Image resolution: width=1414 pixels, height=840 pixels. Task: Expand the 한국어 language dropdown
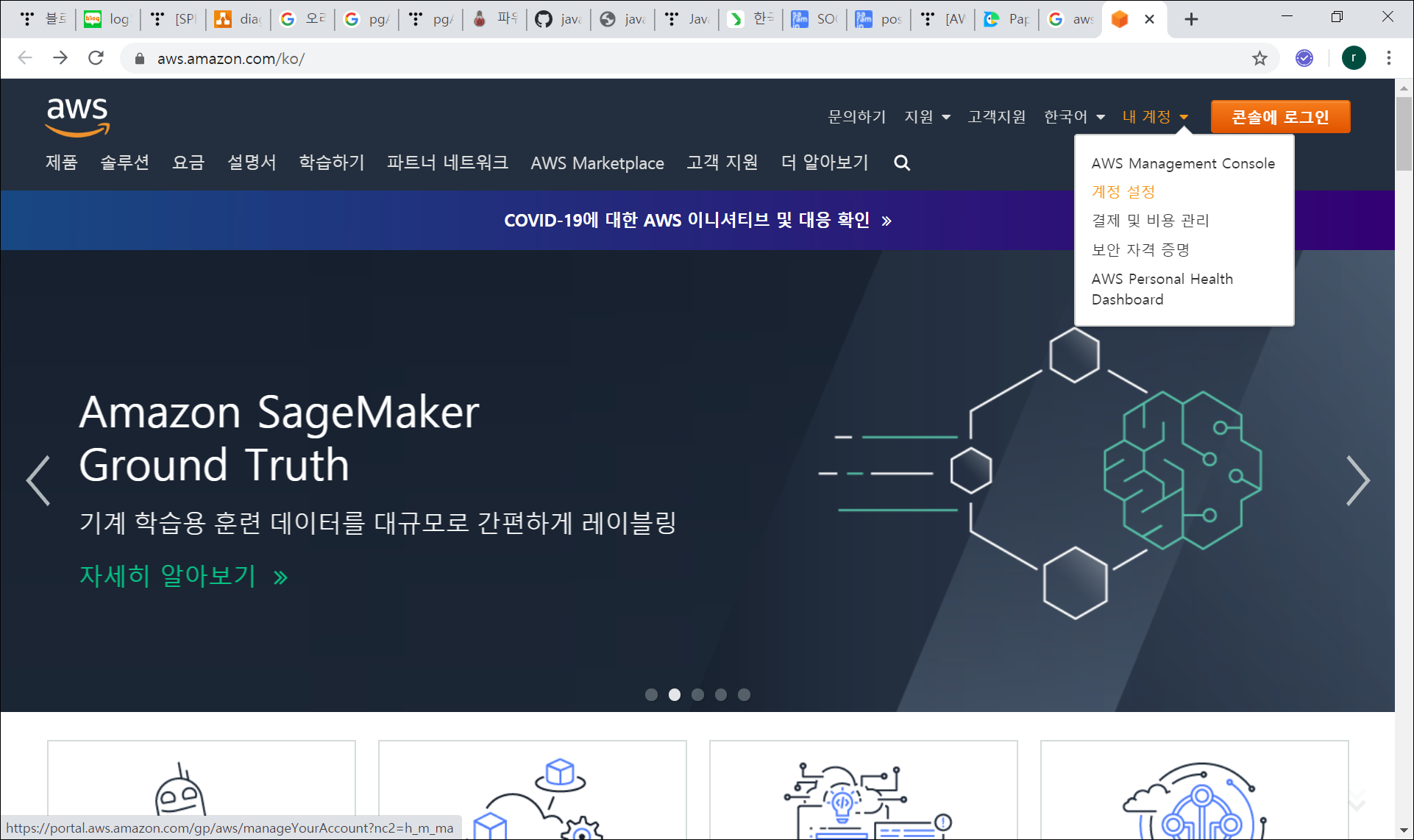(x=1074, y=117)
